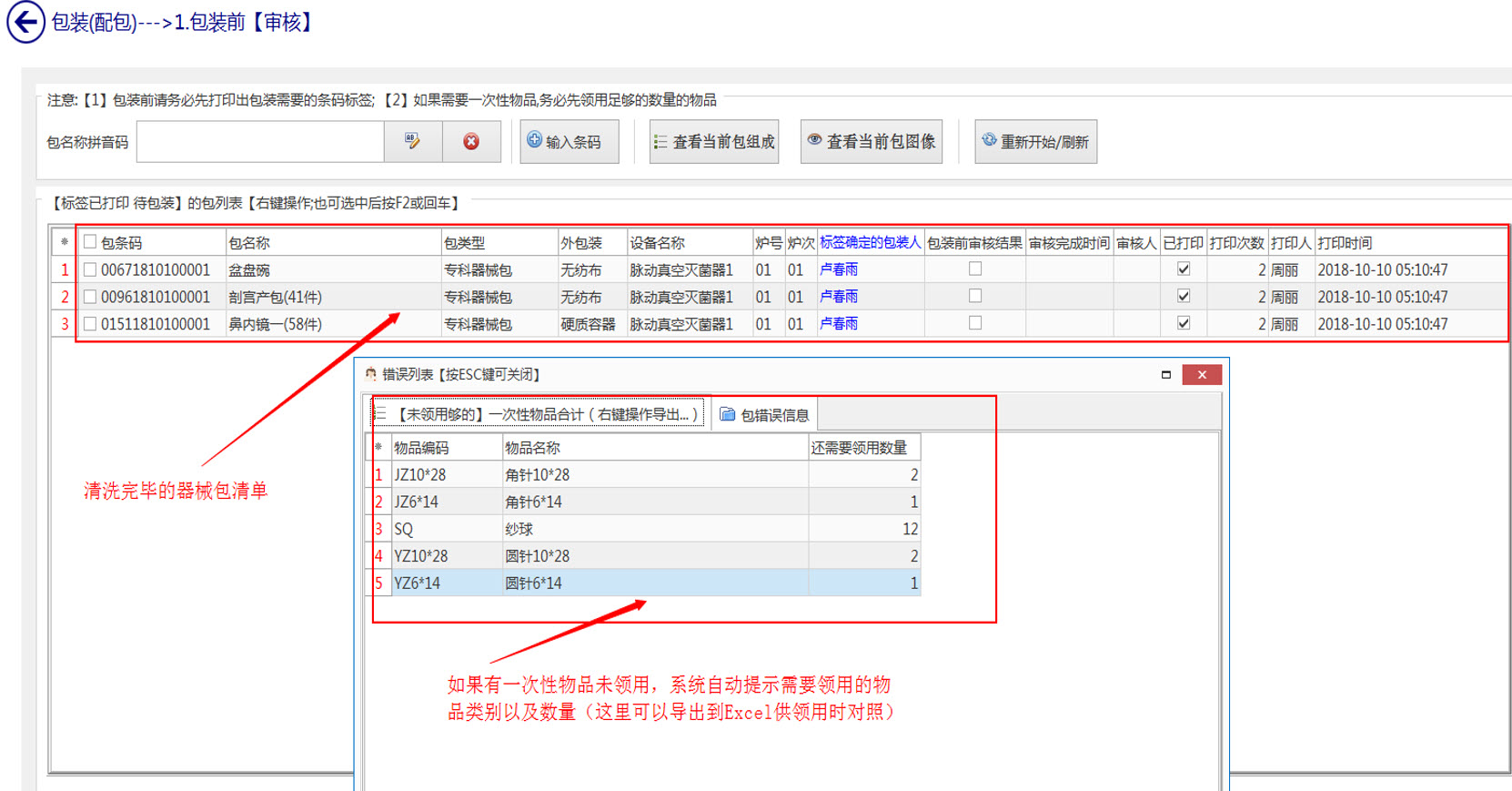Sort by 还需要领用数量 column header
Image resolution: width=1512 pixels, height=791 pixels.
pos(859,448)
